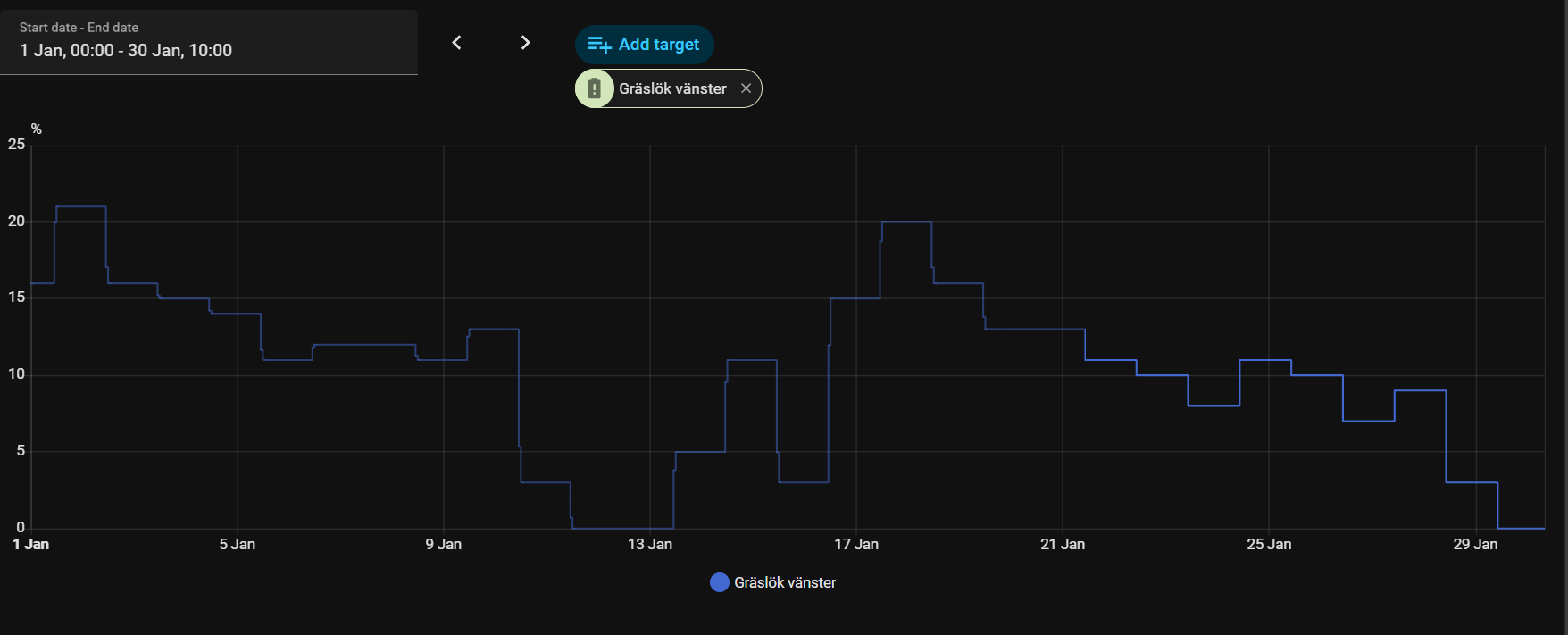The height and width of the screenshot is (635, 1568).
Task: Advance to the next date range
Action: (525, 43)
